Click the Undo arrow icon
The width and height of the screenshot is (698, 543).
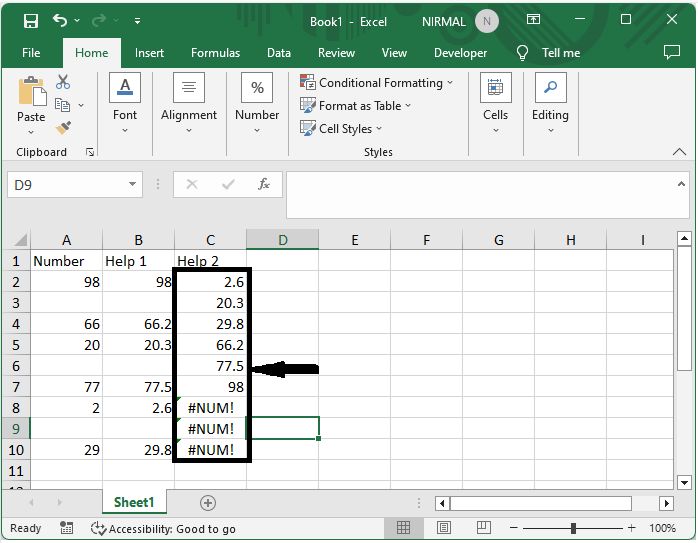[60, 20]
